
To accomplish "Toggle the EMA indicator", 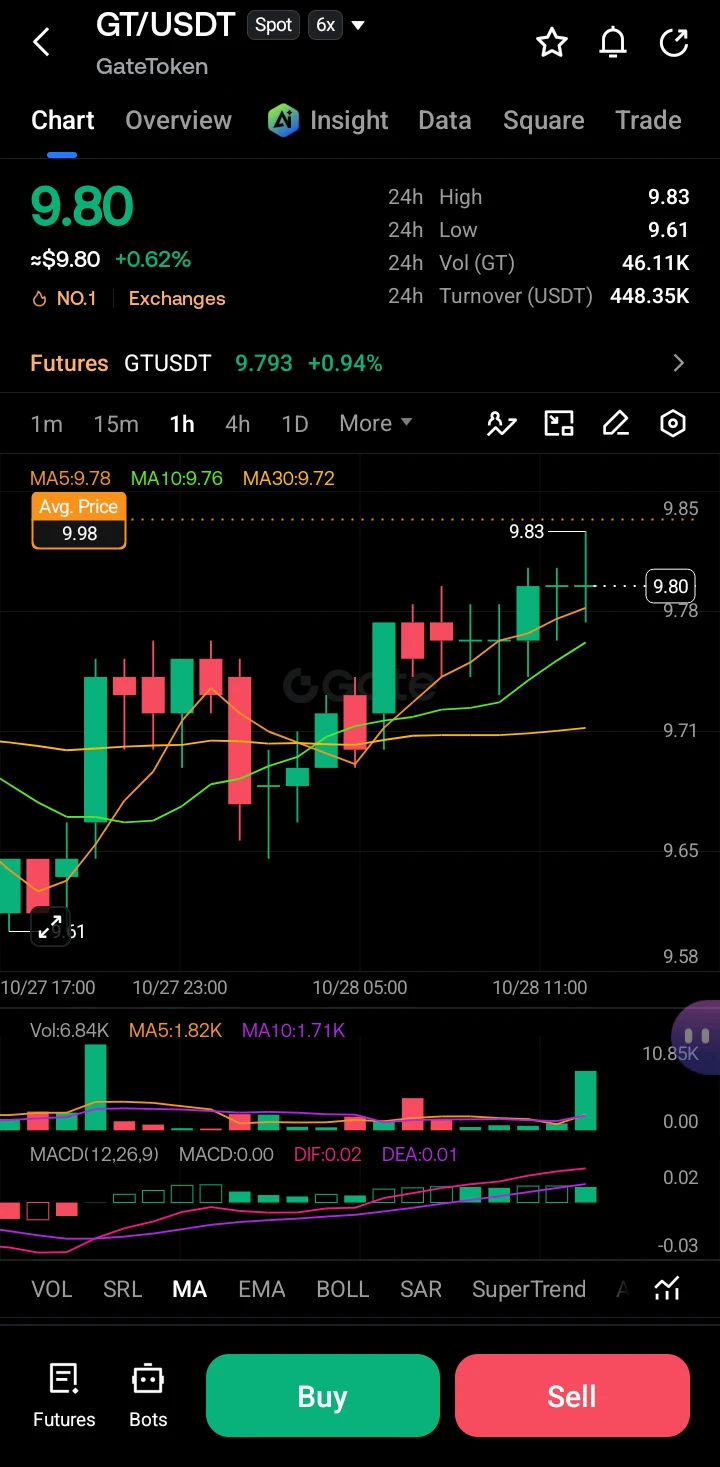I will coord(262,1289).
